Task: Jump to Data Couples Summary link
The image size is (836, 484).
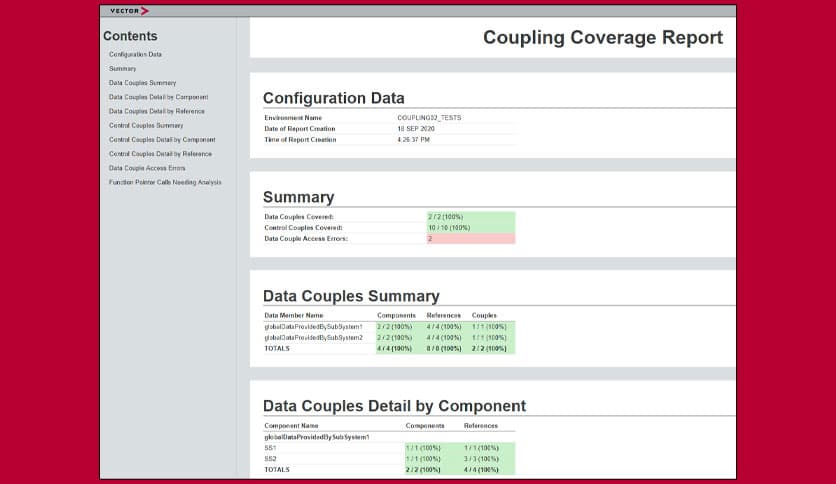Action: coord(142,82)
